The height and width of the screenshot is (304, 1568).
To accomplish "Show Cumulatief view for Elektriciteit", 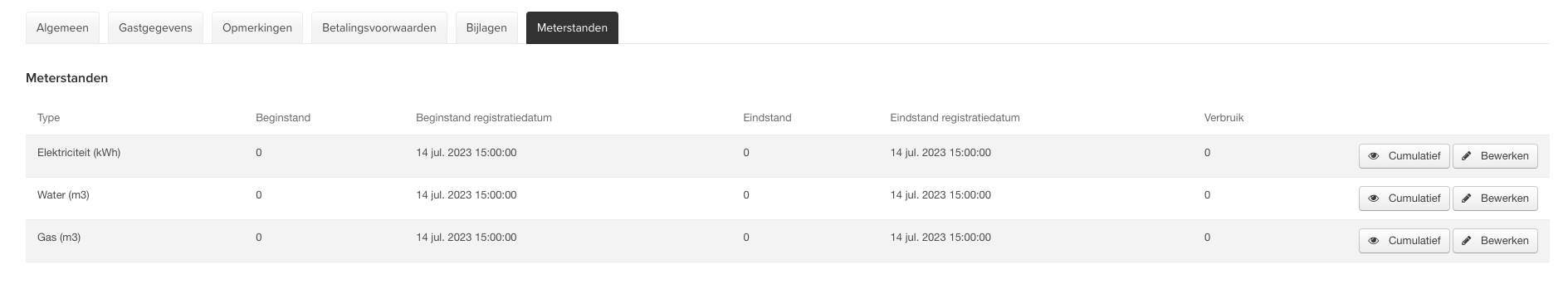I will pyautogui.click(x=1404, y=156).
